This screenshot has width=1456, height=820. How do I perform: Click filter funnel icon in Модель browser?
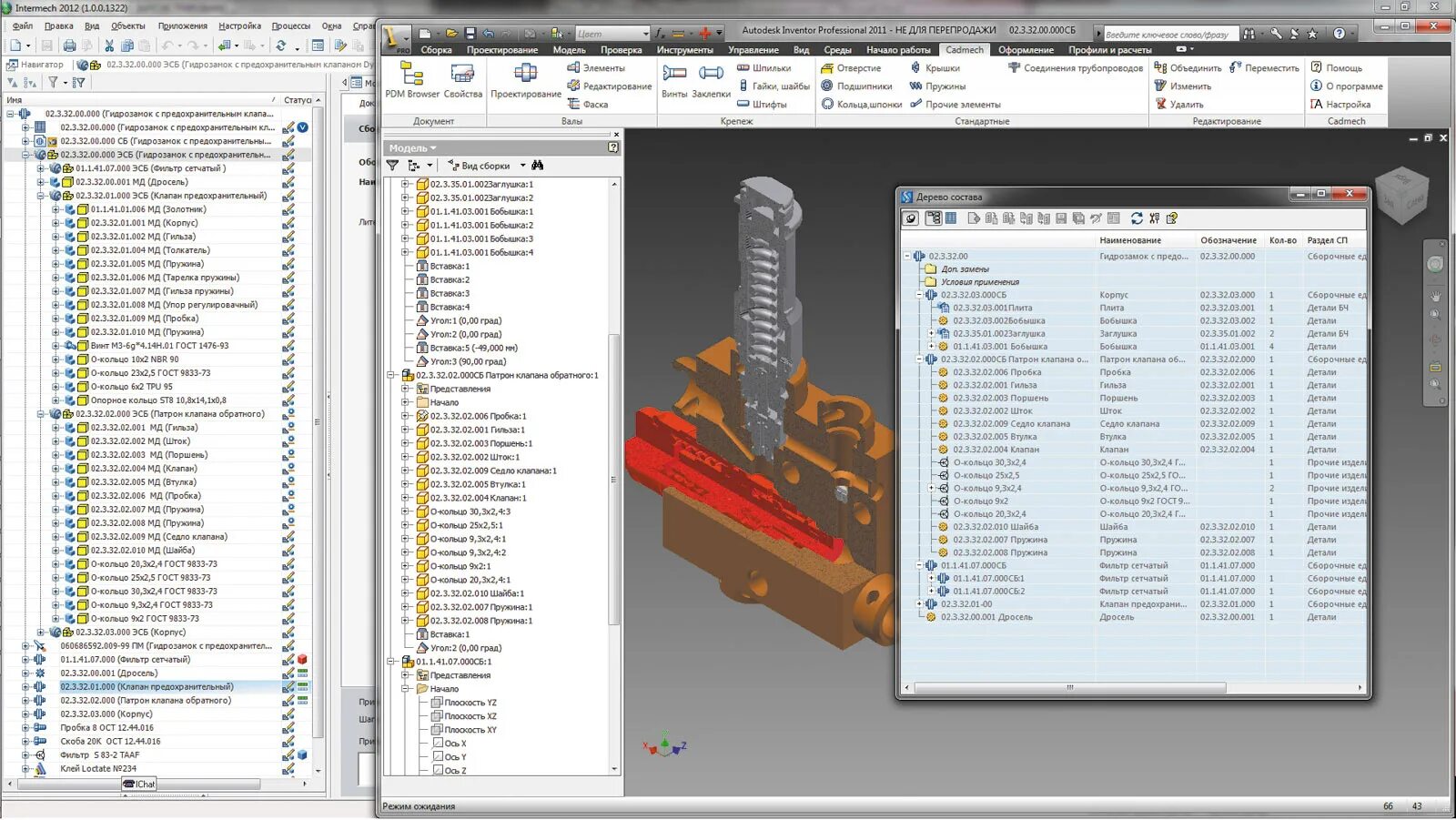pos(392,166)
